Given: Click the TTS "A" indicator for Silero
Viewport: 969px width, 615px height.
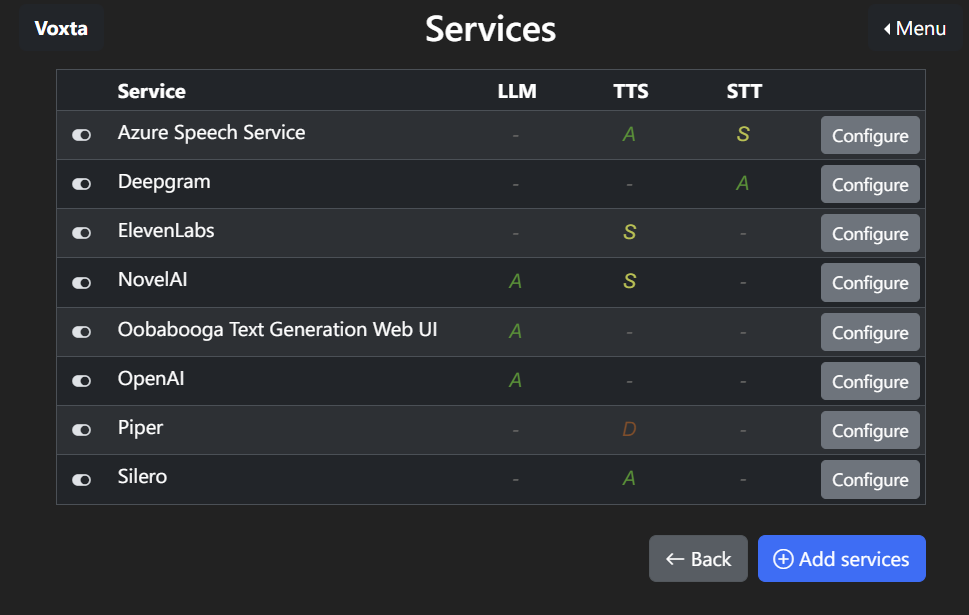Looking at the screenshot, I should pos(629,478).
